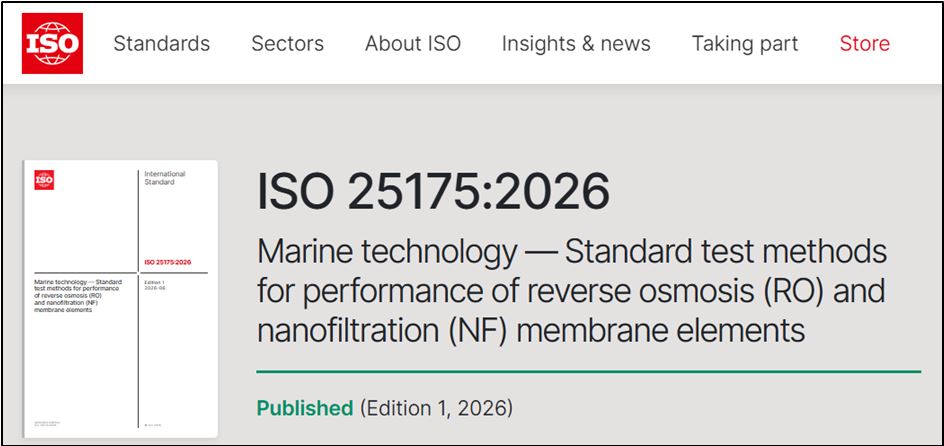This screenshot has height=446, width=944.
Task: Click the red ISO logo in header
Action: (x=52, y=43)
